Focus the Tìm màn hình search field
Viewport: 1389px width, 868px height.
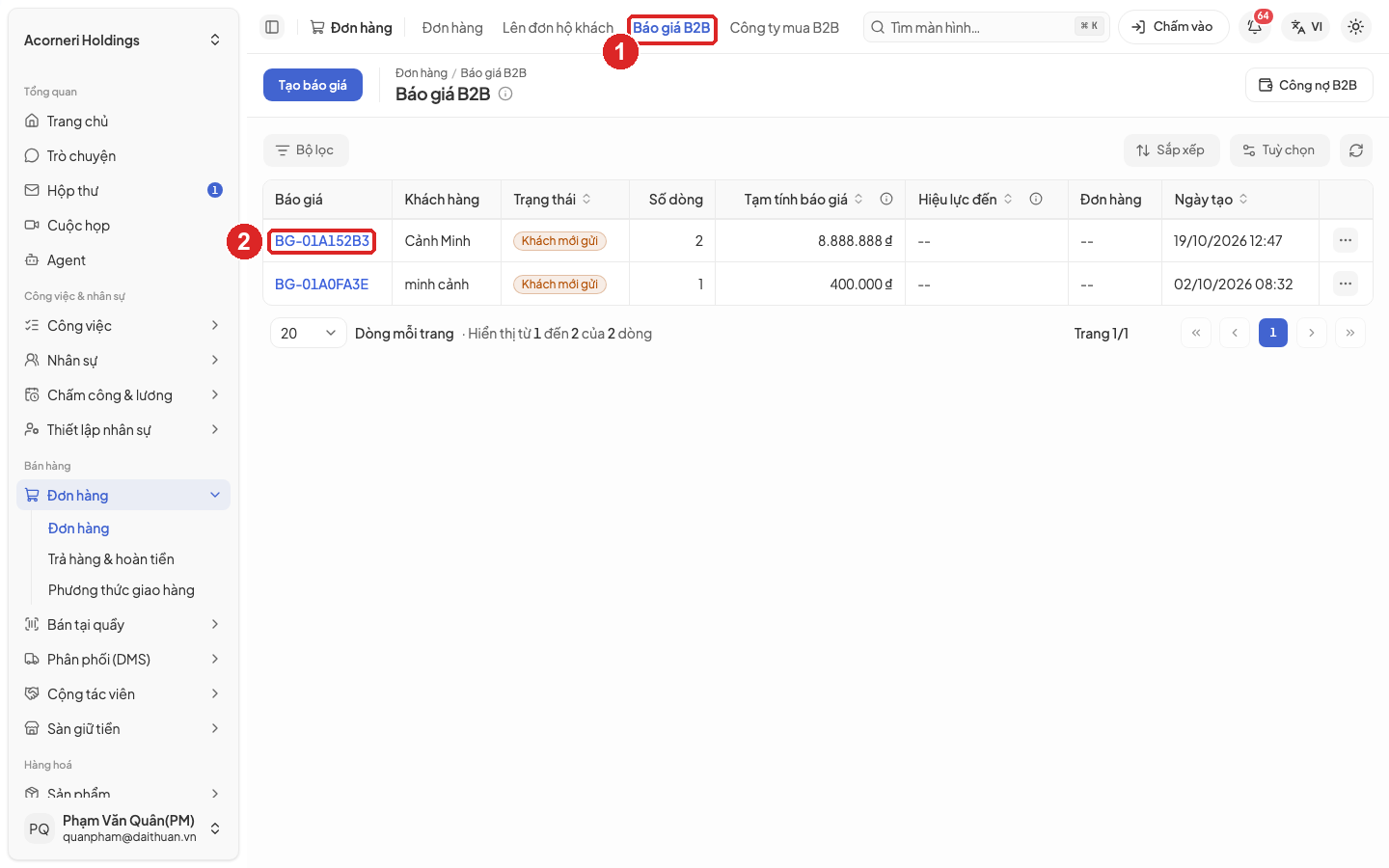(986, 27)
